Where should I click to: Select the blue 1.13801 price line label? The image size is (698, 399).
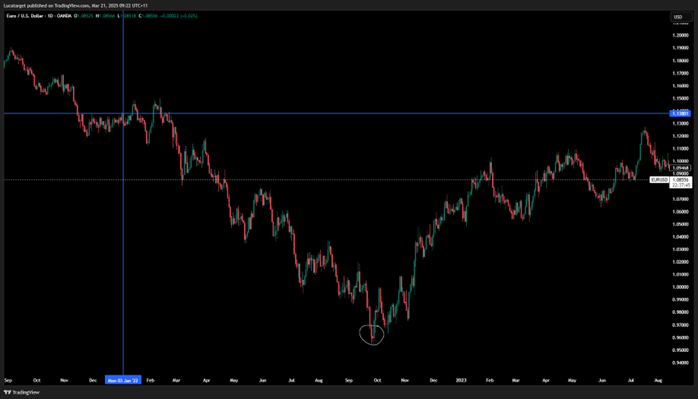(x=681, y=114)
